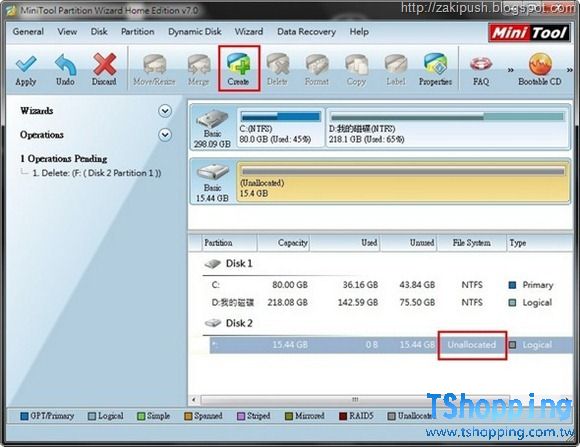Sort by Used column header

click(x=345, y=243)
